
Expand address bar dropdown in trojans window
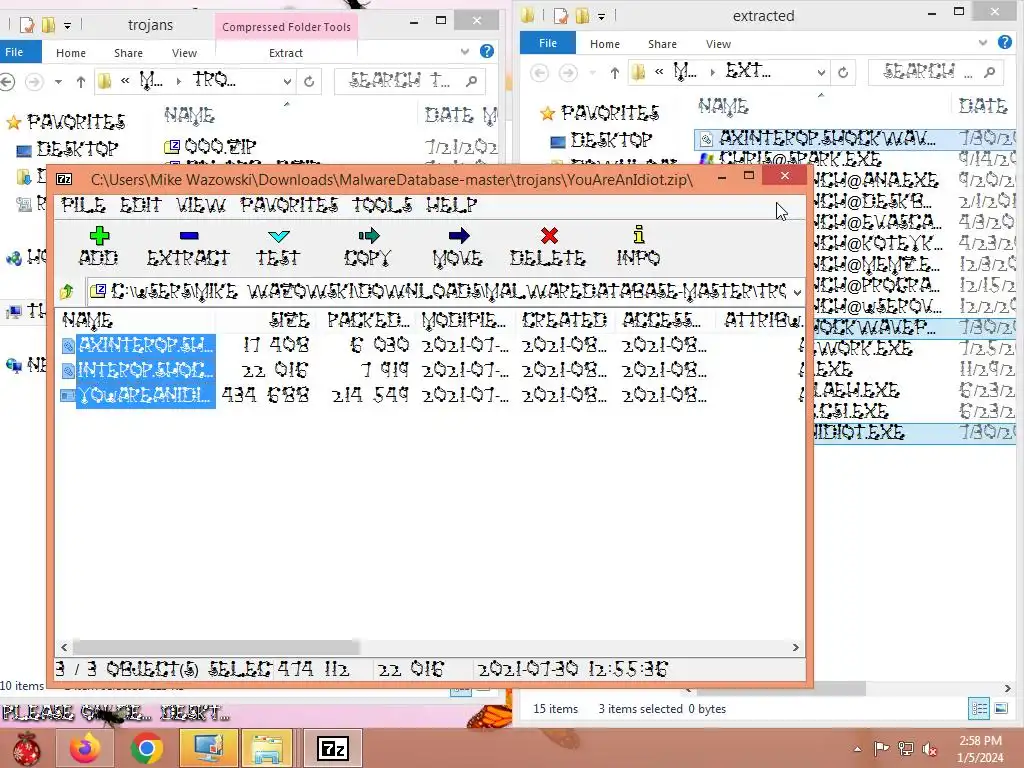(287, 82)
